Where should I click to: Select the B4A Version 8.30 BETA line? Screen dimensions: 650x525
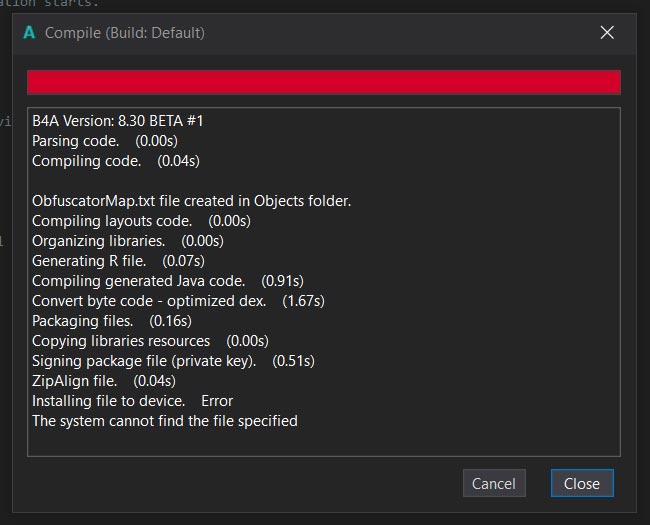coord(118,120)
